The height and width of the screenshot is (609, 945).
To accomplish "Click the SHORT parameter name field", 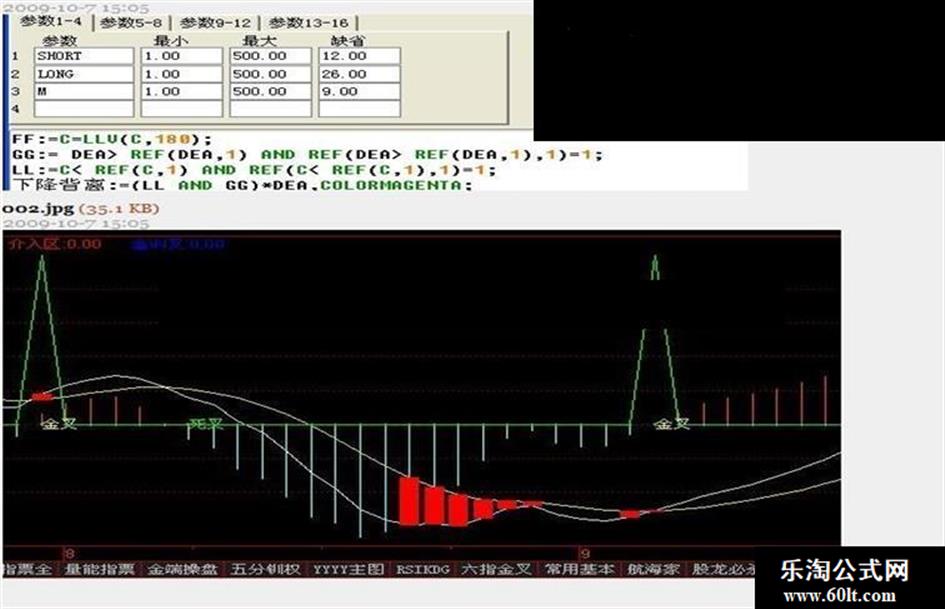I will (84, 56).
